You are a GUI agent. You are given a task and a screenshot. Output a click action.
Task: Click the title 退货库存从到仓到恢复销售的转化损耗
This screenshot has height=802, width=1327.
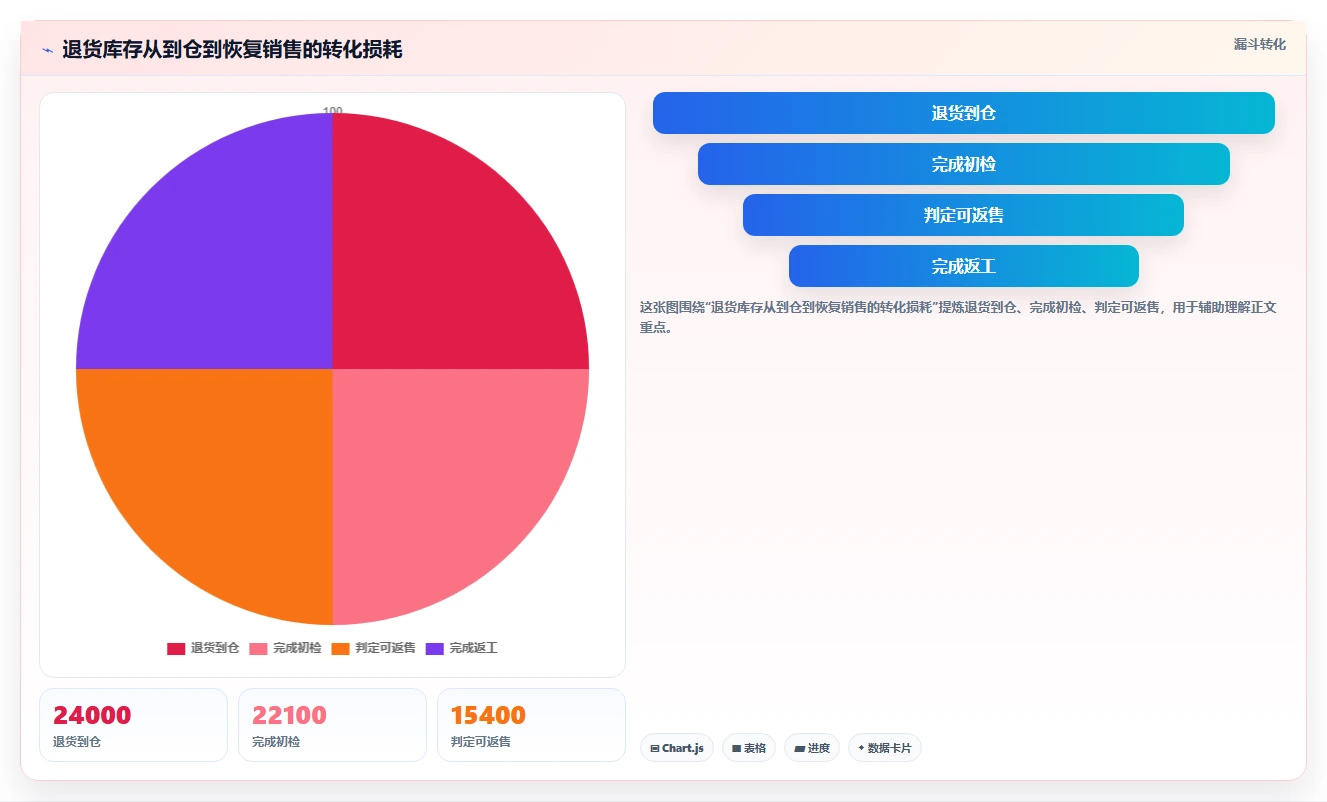232,50
